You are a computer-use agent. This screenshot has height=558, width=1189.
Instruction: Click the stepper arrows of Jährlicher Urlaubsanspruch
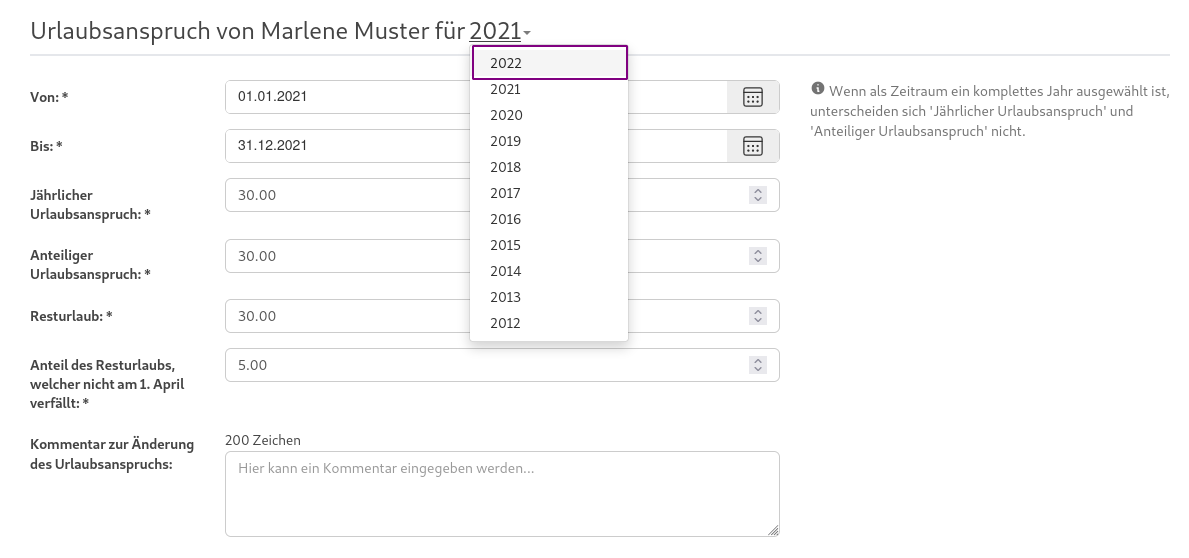(758, 195)
